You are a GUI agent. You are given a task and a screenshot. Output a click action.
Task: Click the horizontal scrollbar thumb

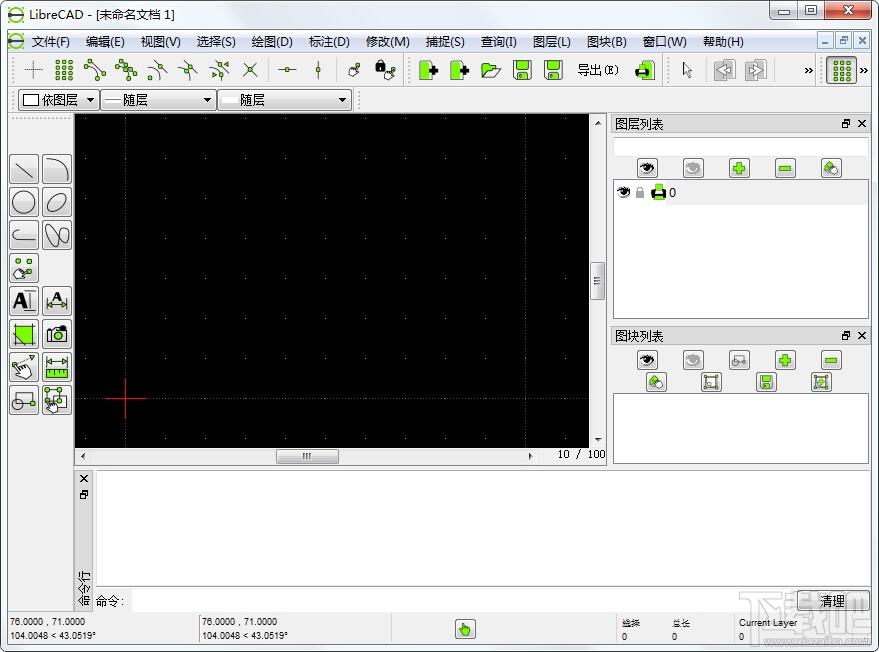click(x=307, y=456)
